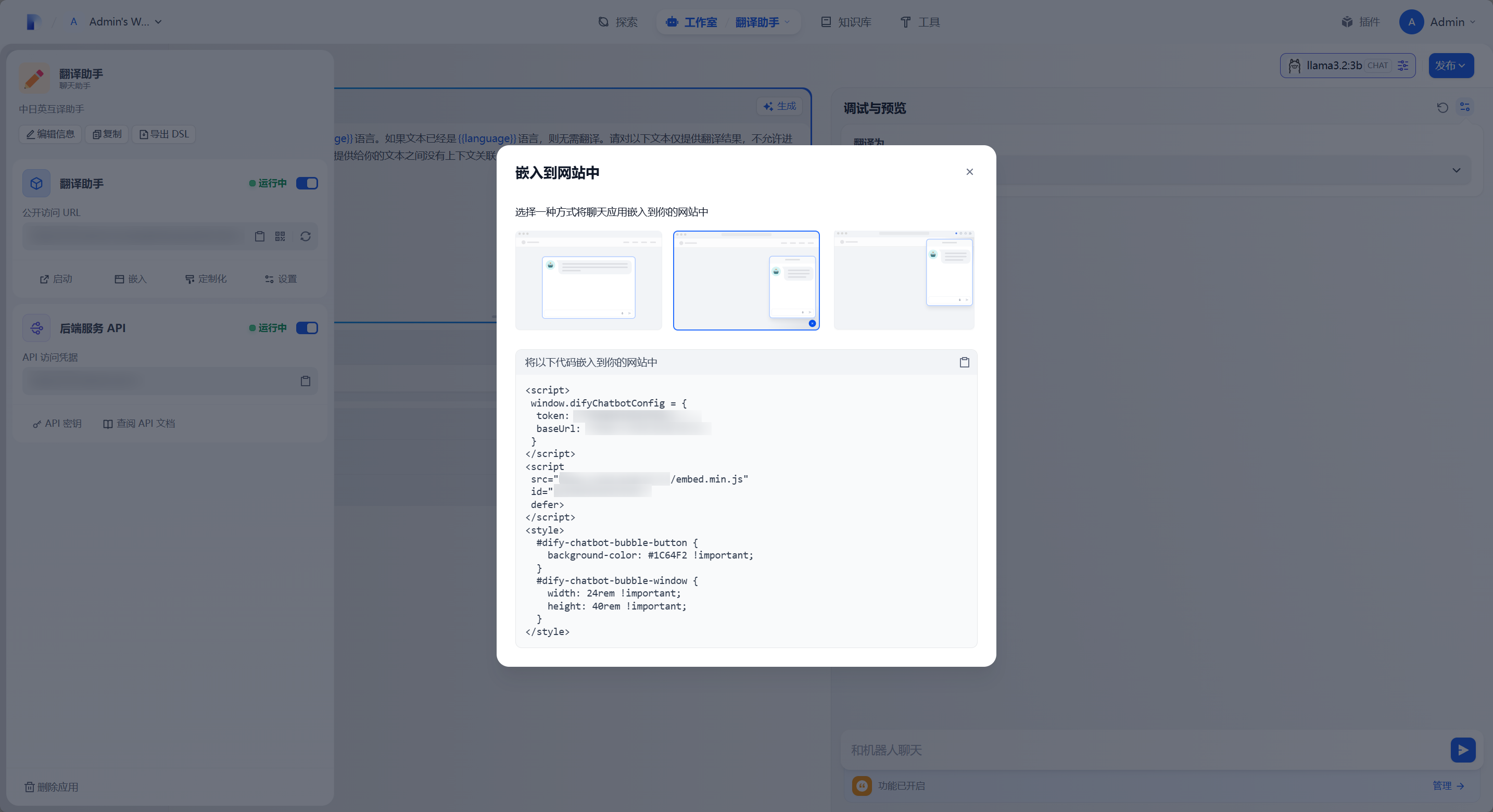This screenshot has width=1493, height=812.
Task: Select the full-page embed option thumbnail
Action: point(588,281)
